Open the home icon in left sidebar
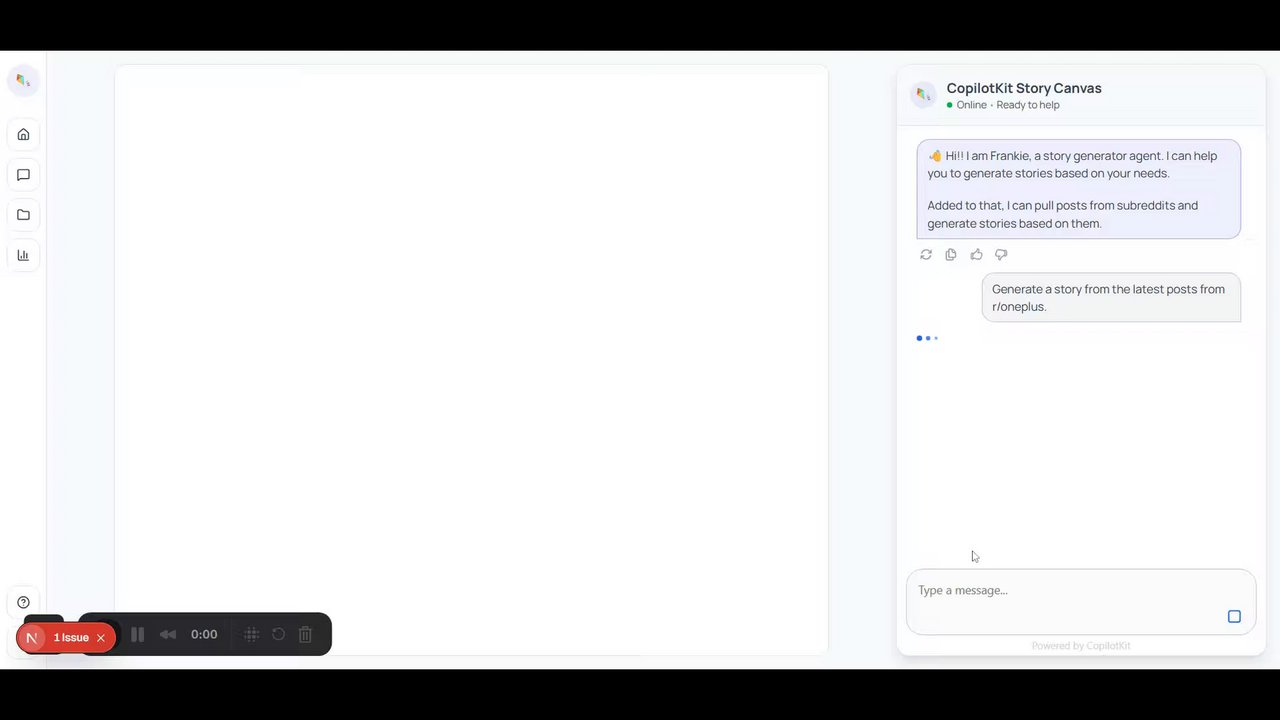This screenshot has width=1280, height=720. (23, 134)
